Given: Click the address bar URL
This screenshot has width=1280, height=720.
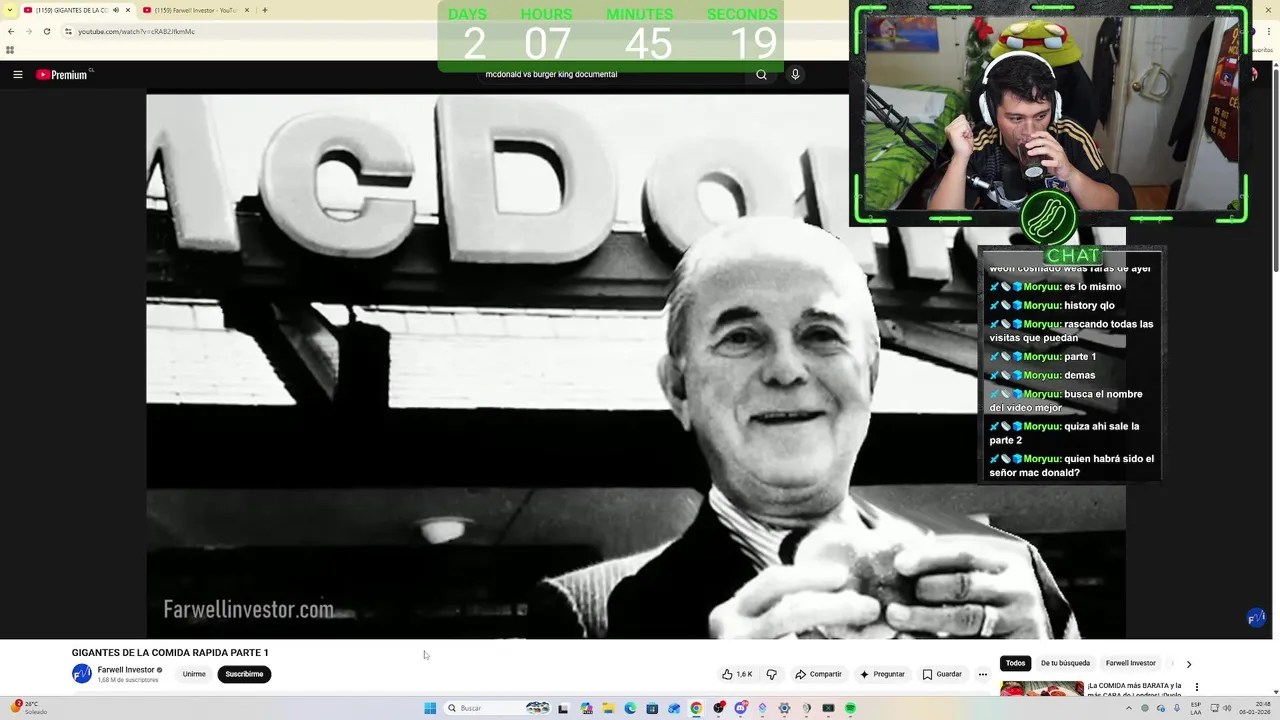Looking at the screenshot, I should tap(136, 31).
